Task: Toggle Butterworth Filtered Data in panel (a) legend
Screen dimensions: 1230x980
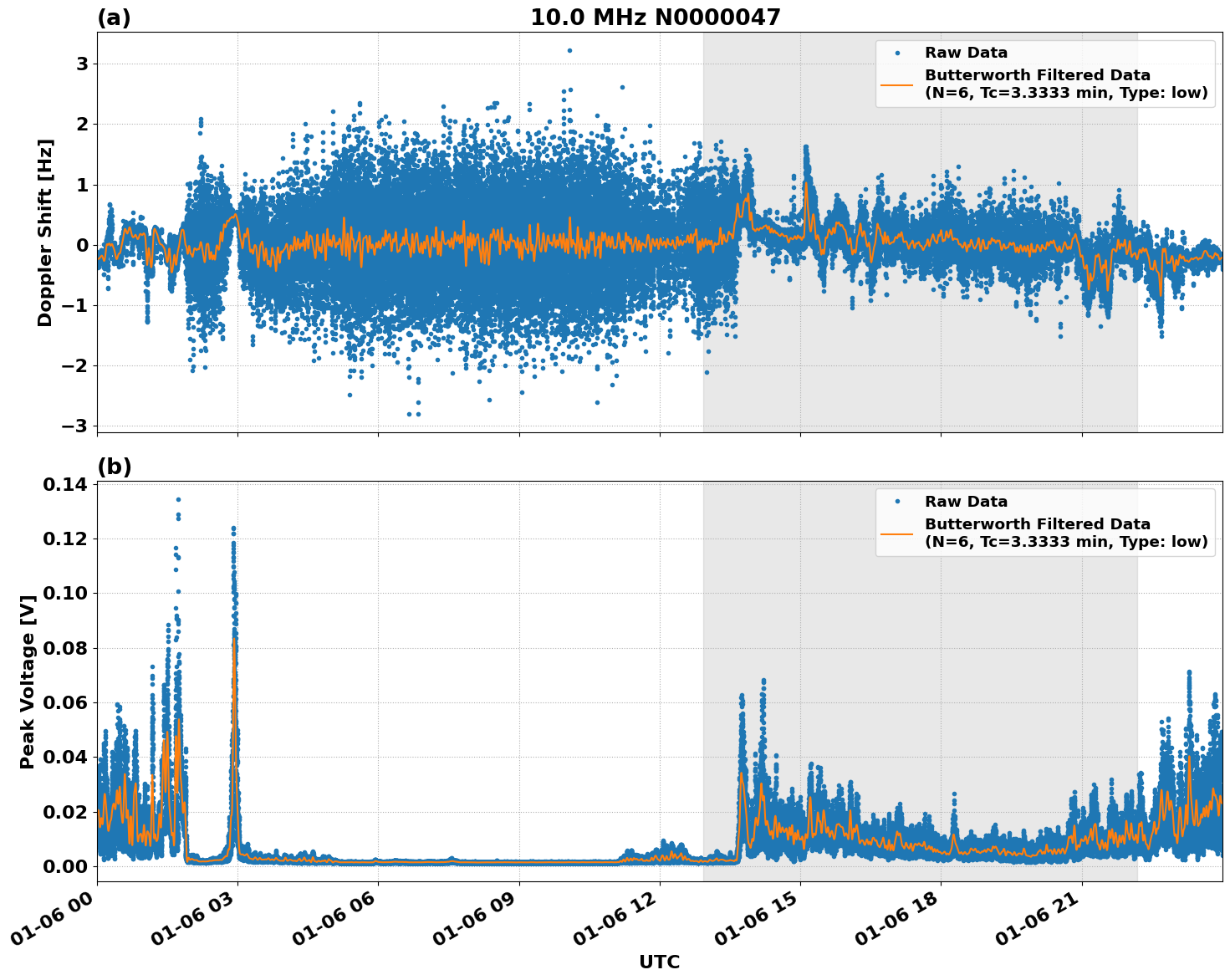Action: point(1037,75)
